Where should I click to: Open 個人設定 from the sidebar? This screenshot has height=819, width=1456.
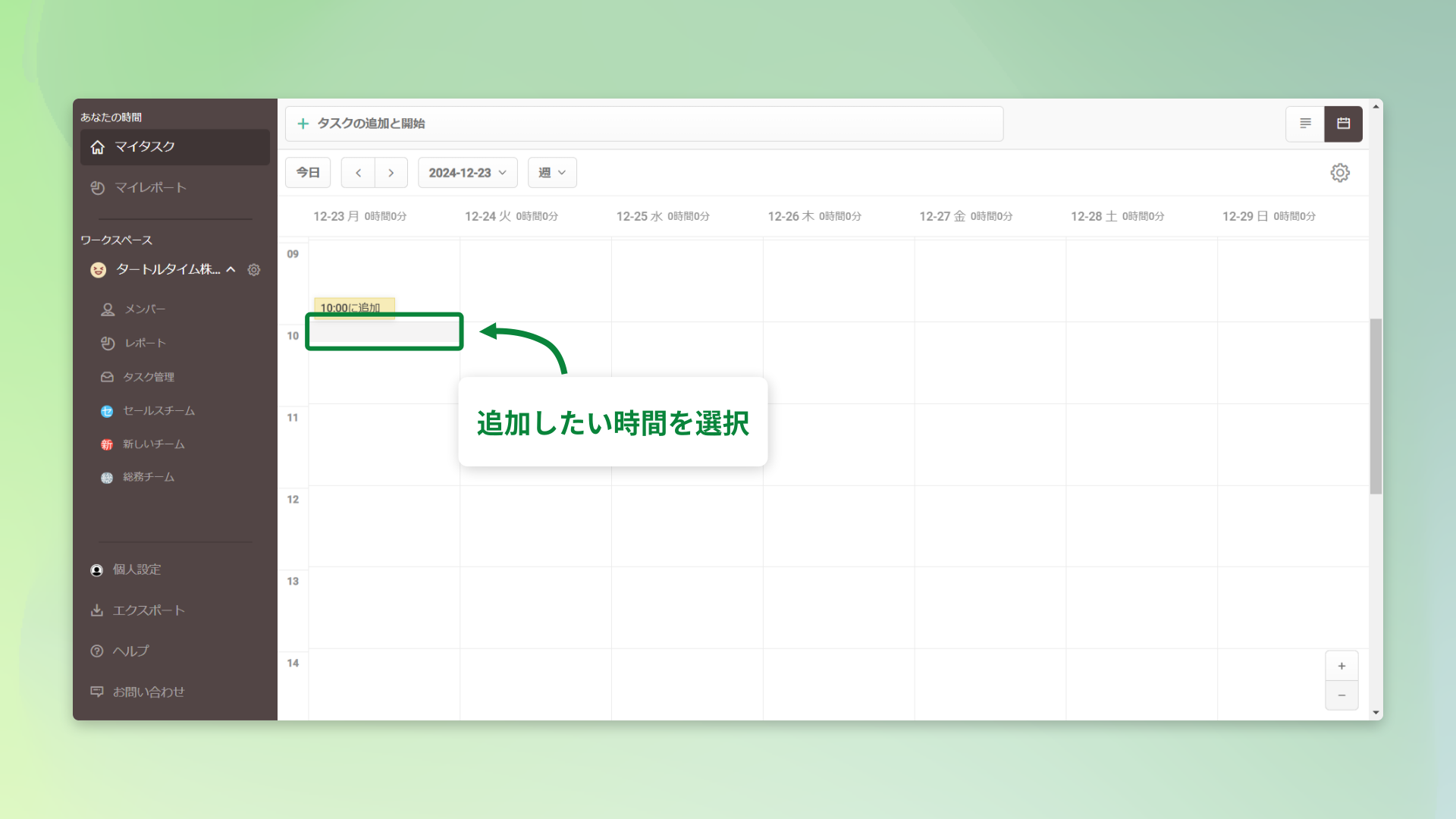tap(136, 570)
